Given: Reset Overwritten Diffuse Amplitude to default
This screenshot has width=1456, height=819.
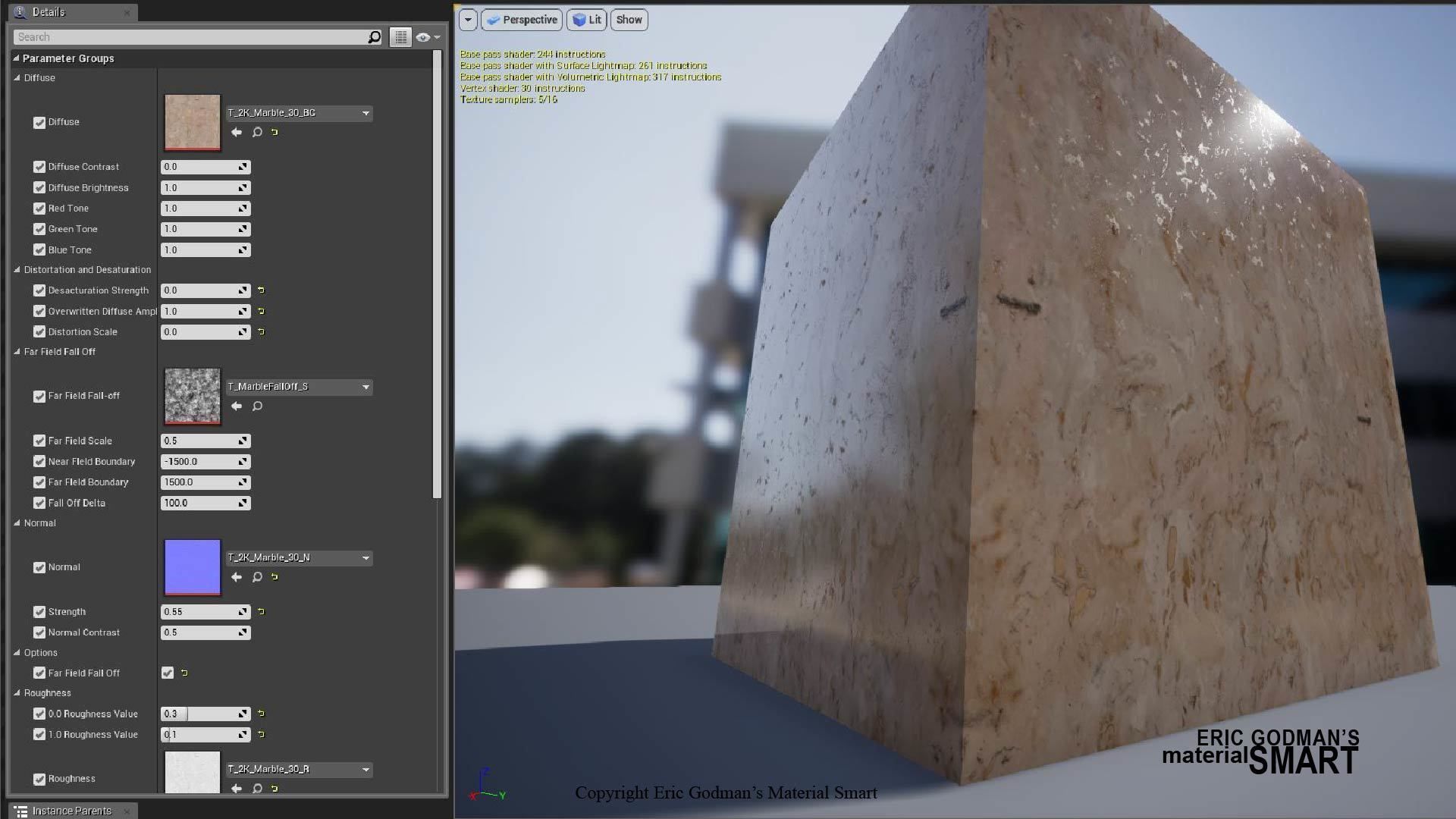Looking at the screenshot, I should coord(261,311).
